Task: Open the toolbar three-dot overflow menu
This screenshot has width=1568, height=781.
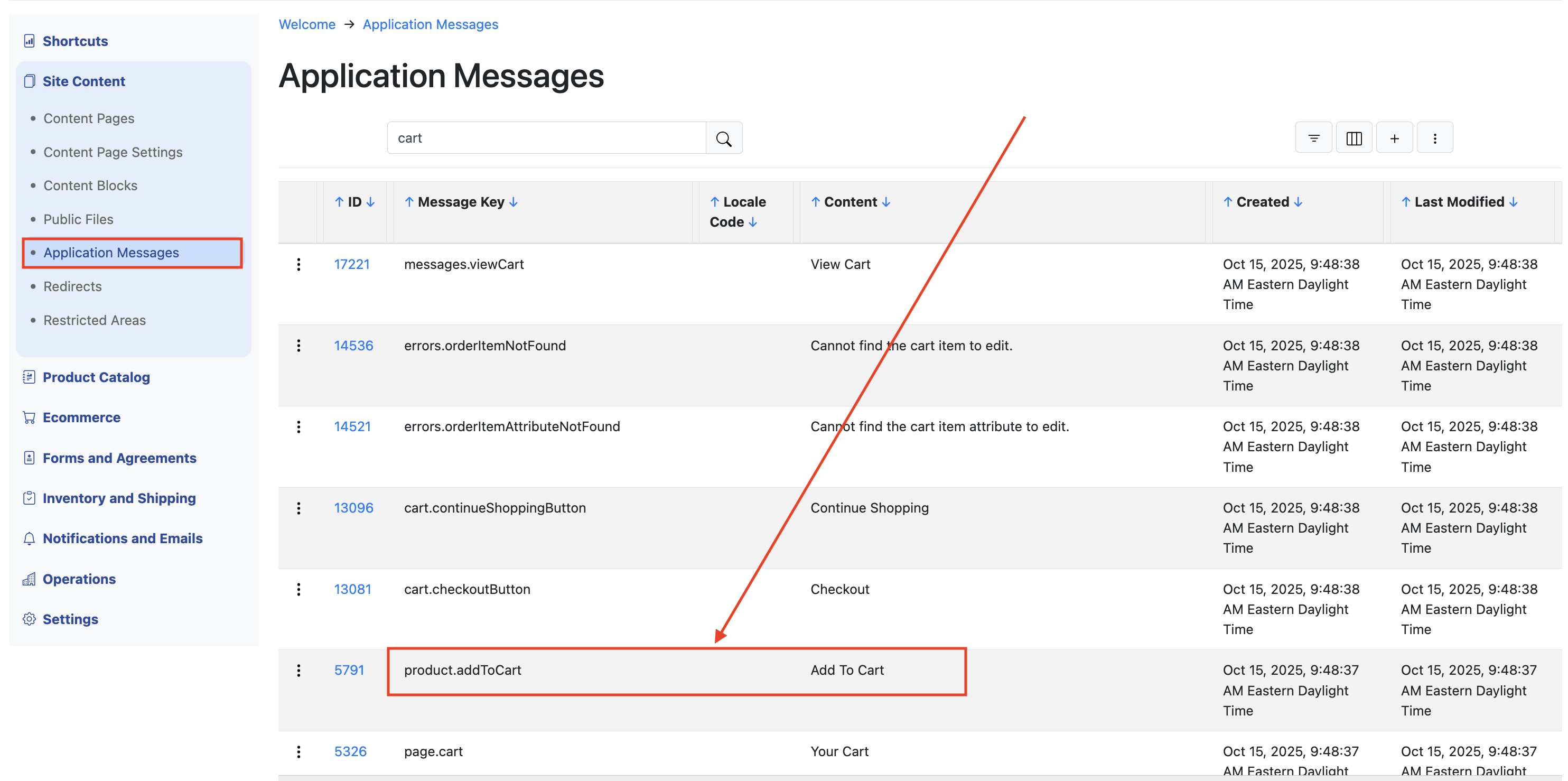Action: 1435,138
